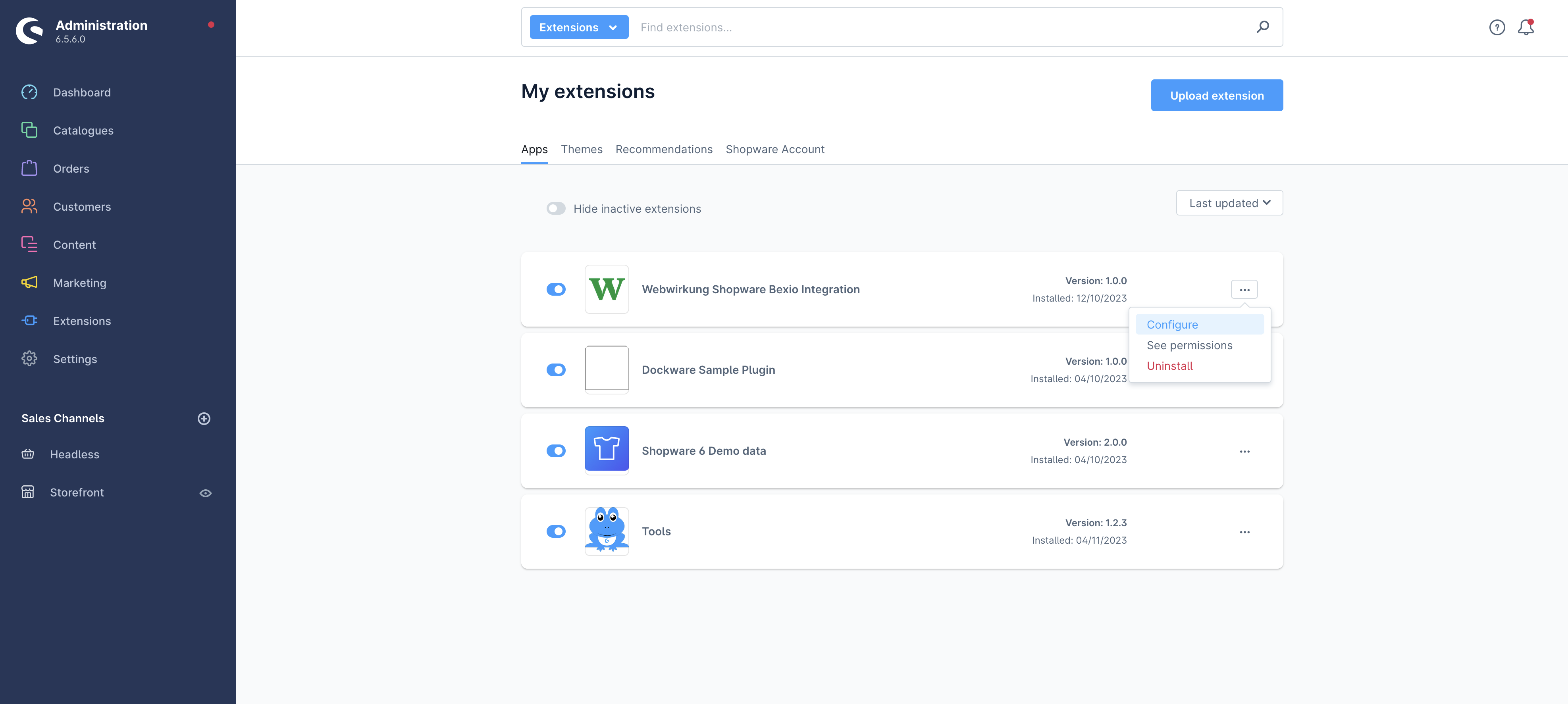The height and width of the screenshot is (704, 1568).
Task: Open the Dashboard section from sidebar
Action: 81,92
